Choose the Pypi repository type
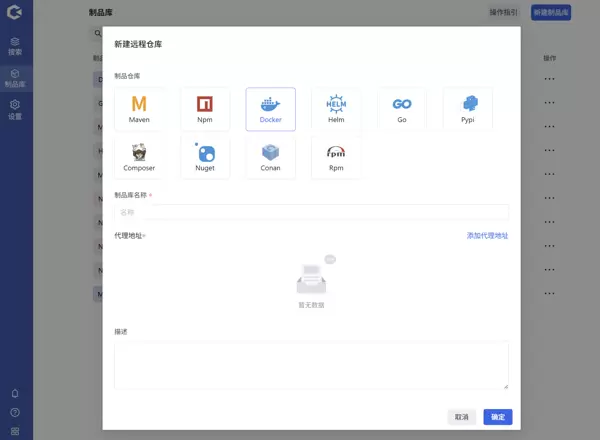The width and height of the screenshot is (600, 440). tap(467, 109)
